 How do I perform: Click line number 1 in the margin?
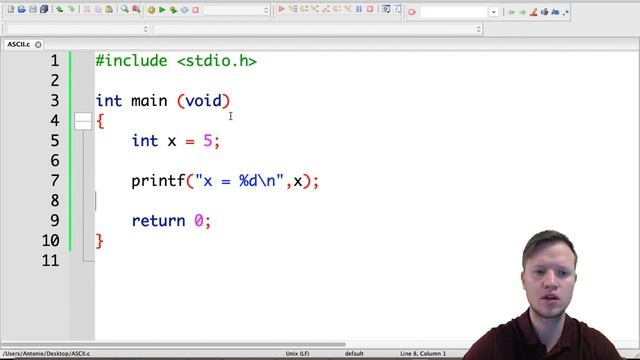(x=55, y=61)
